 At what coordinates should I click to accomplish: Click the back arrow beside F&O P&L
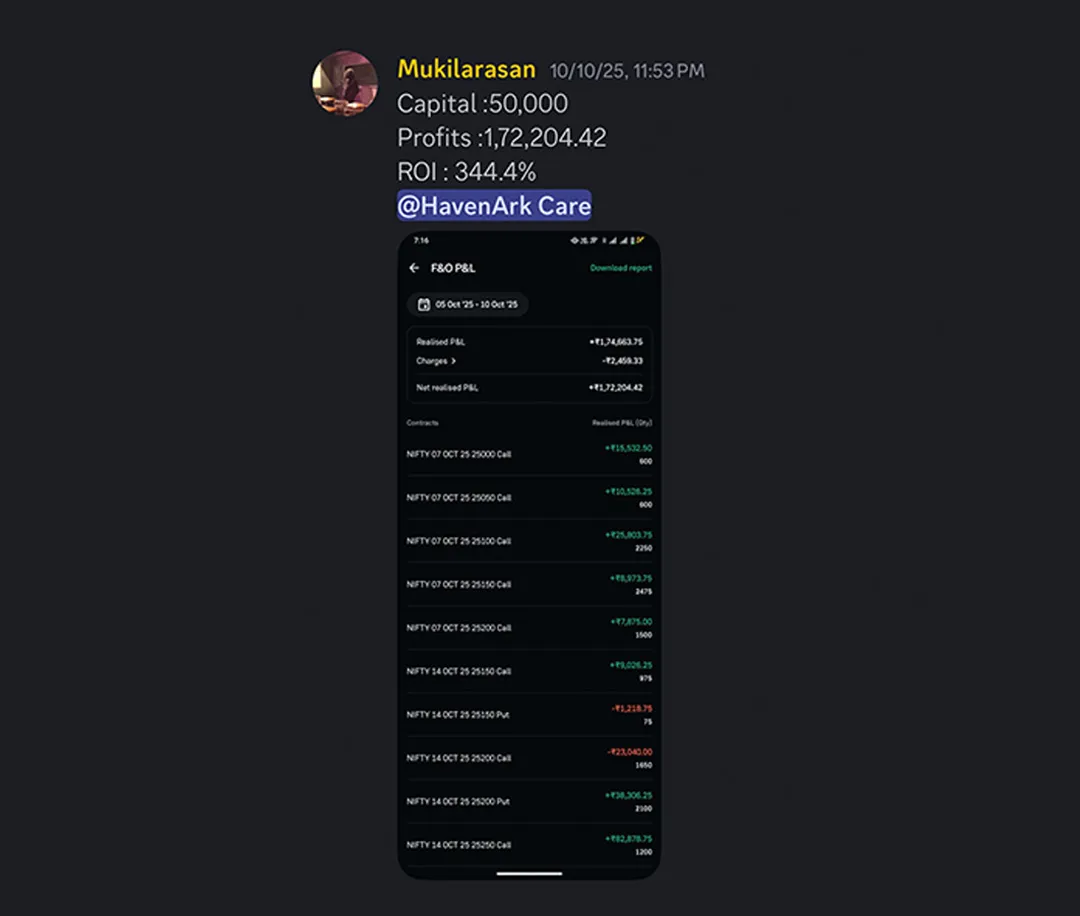[x=414, y=268]
